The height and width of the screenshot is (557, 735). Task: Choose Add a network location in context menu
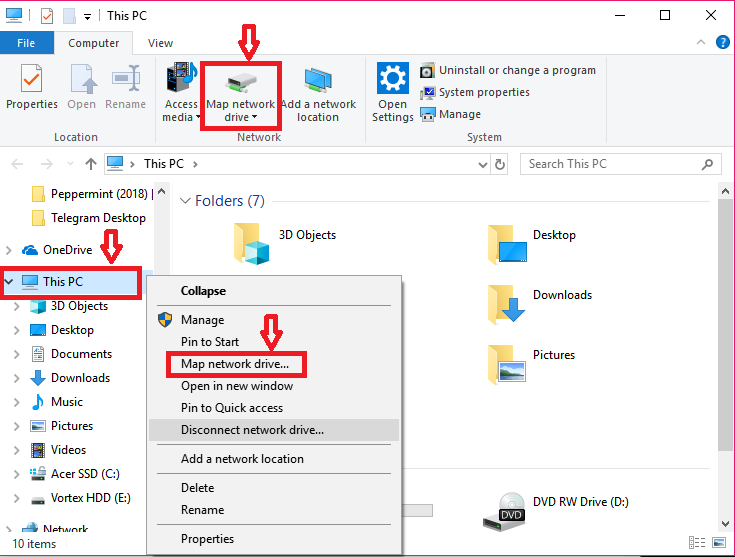click(274, 459)
